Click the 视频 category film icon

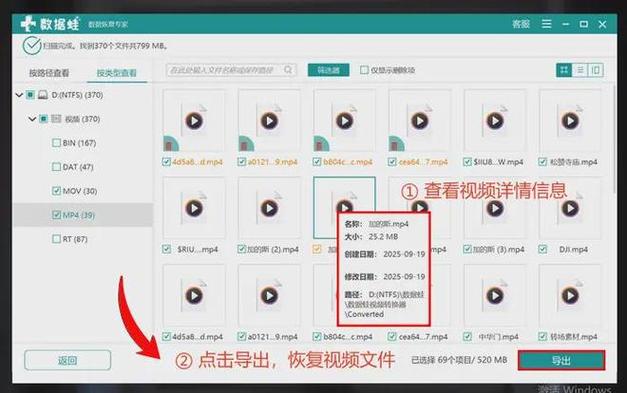[x=56, y=119]
